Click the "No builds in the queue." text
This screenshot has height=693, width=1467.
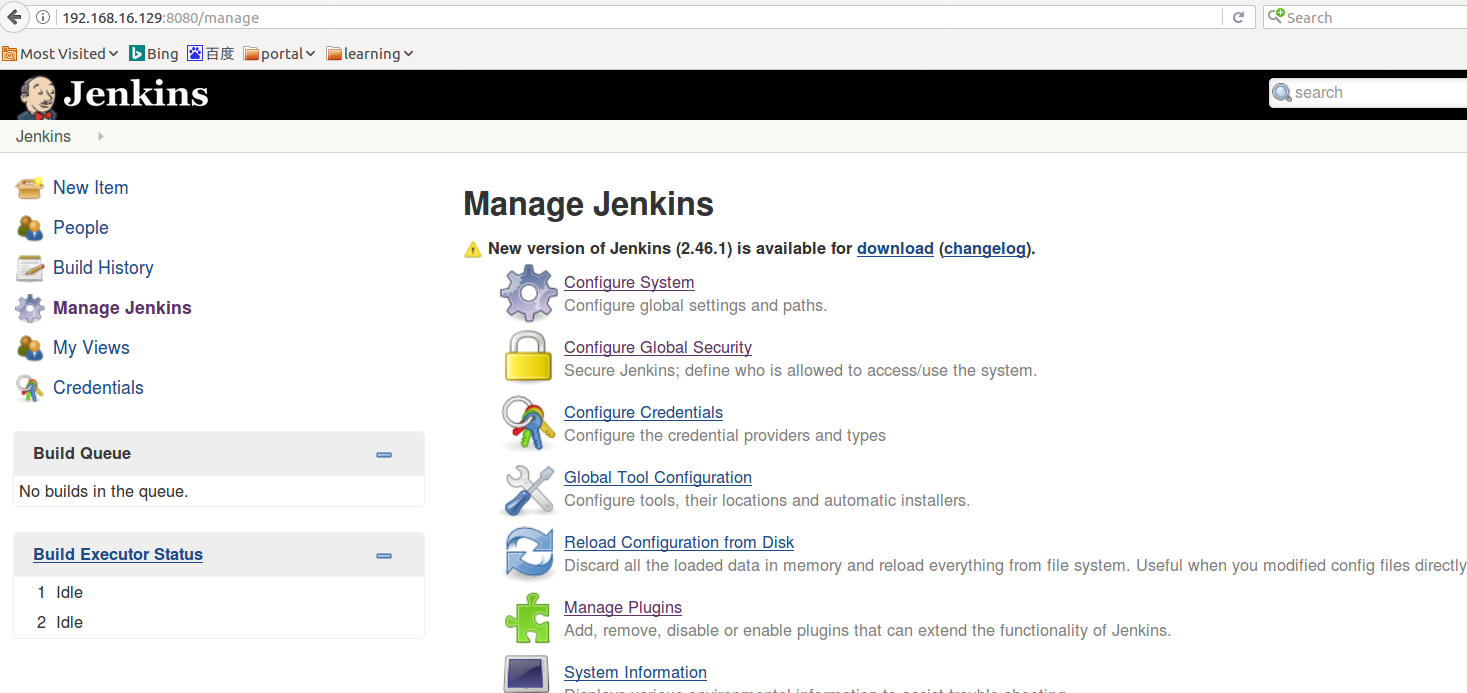(x=104, y=492)
